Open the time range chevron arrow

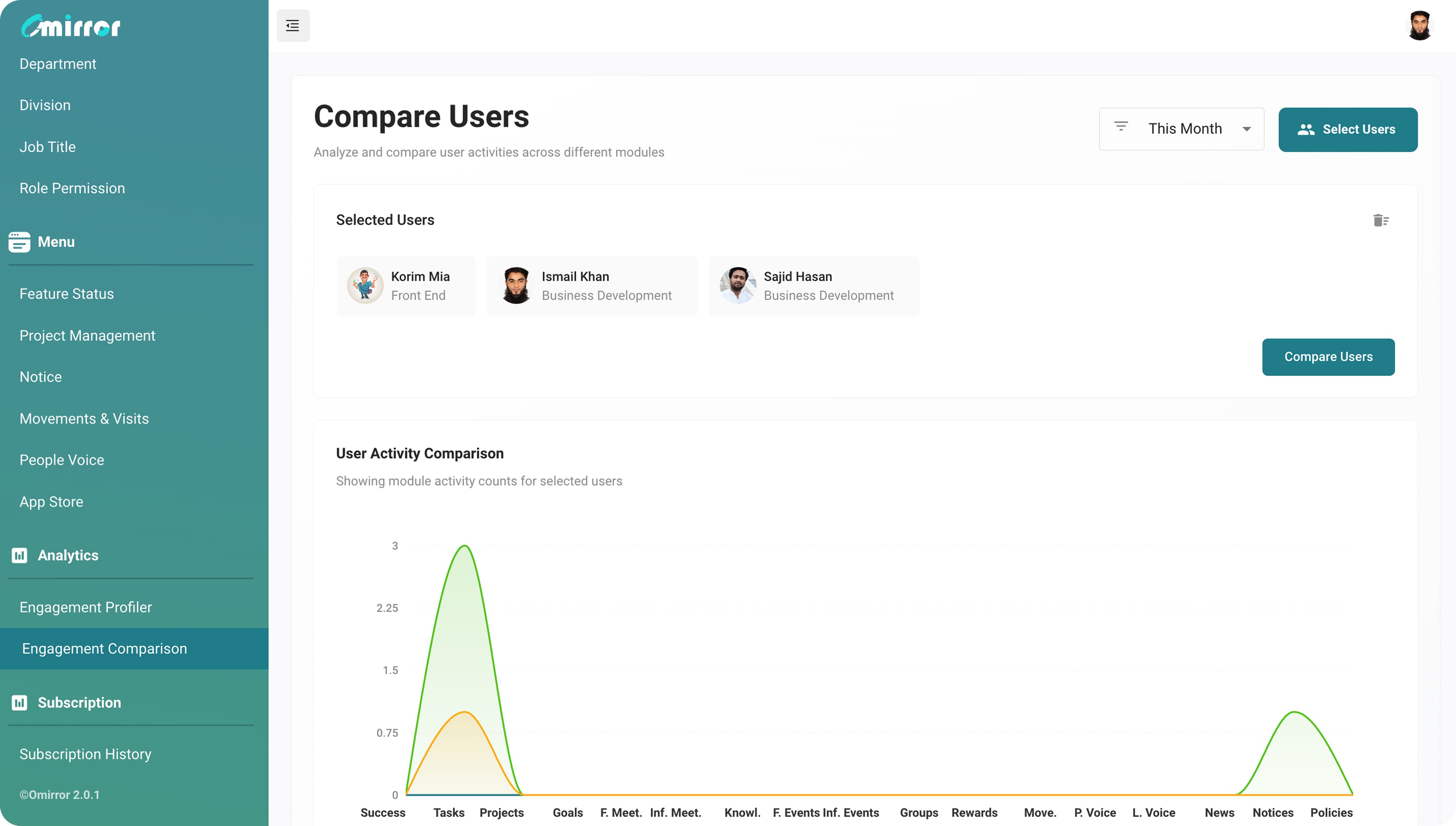[1246, 128]
